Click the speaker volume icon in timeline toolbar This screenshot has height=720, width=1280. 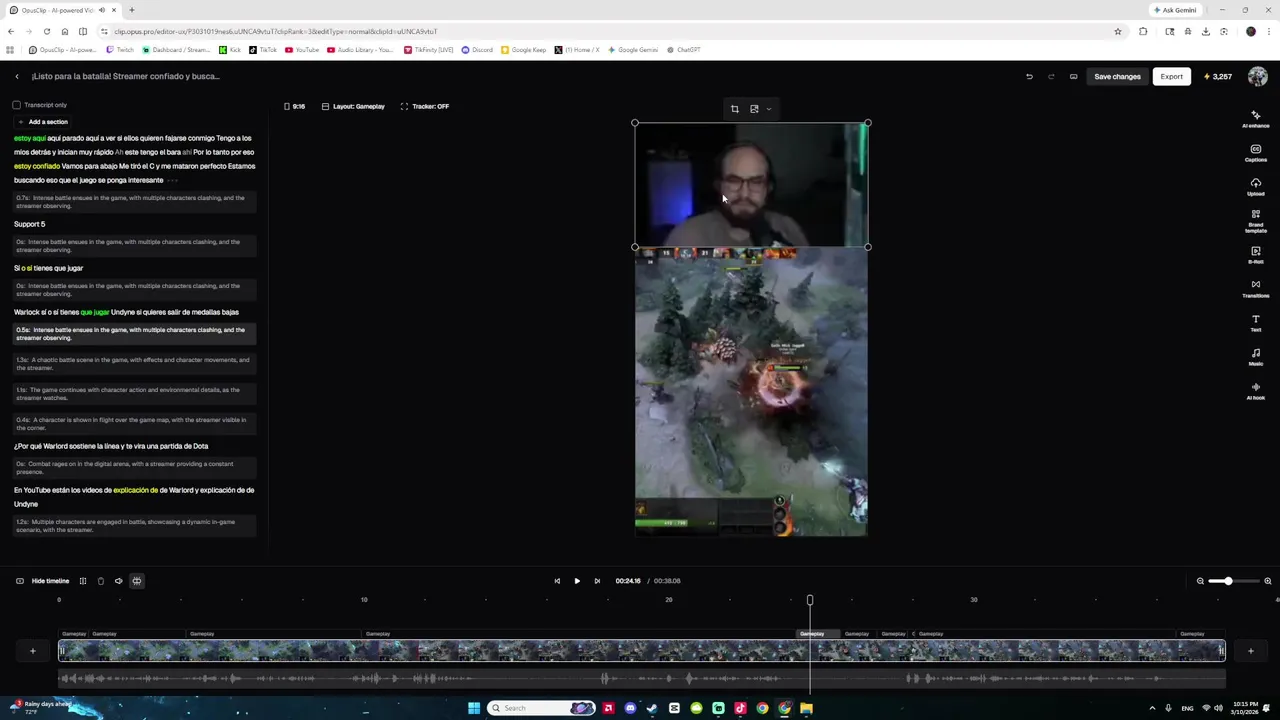[118, 581]
